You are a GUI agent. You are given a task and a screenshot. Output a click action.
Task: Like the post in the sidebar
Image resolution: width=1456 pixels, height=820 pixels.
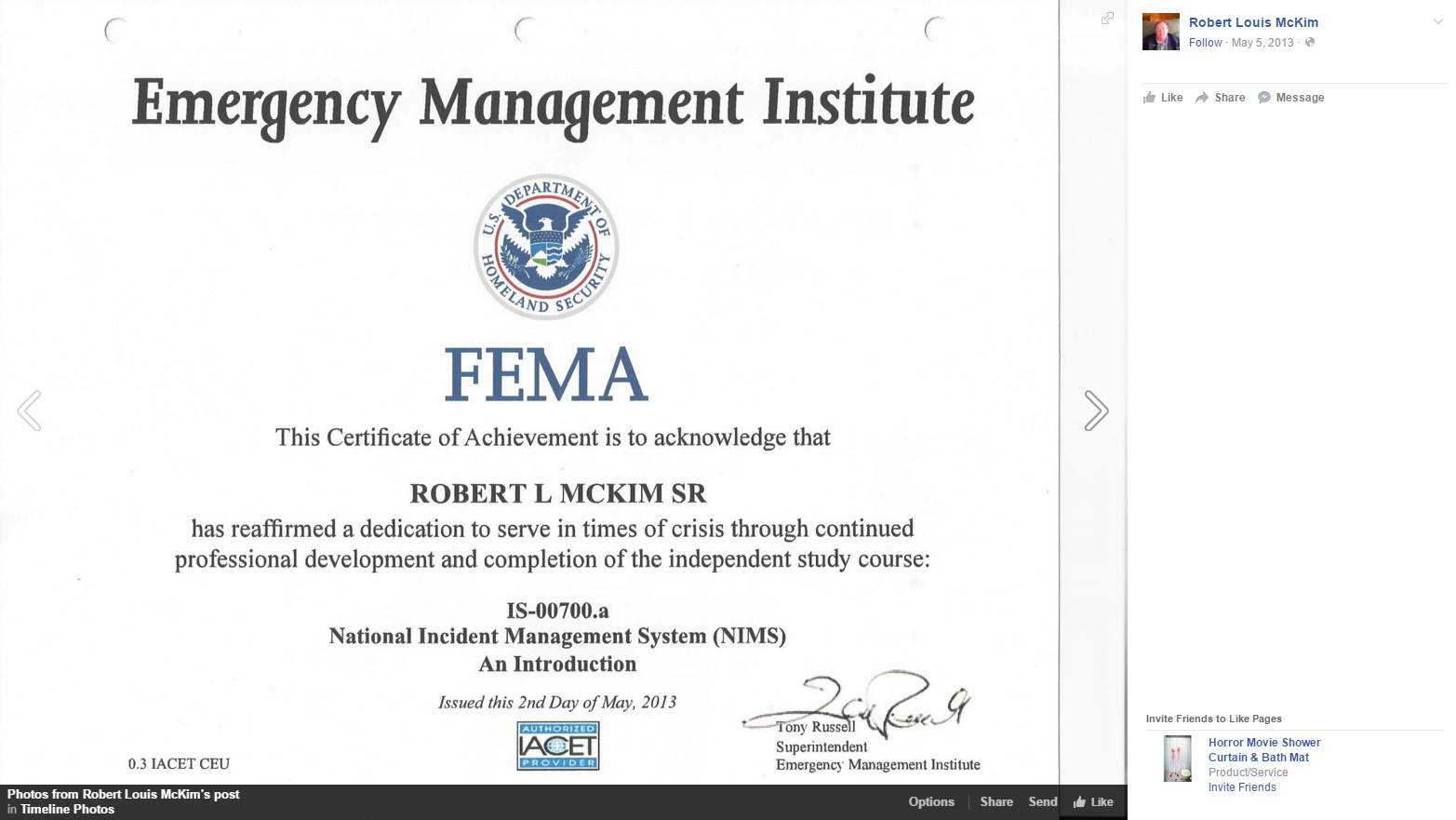[1163, 98]
